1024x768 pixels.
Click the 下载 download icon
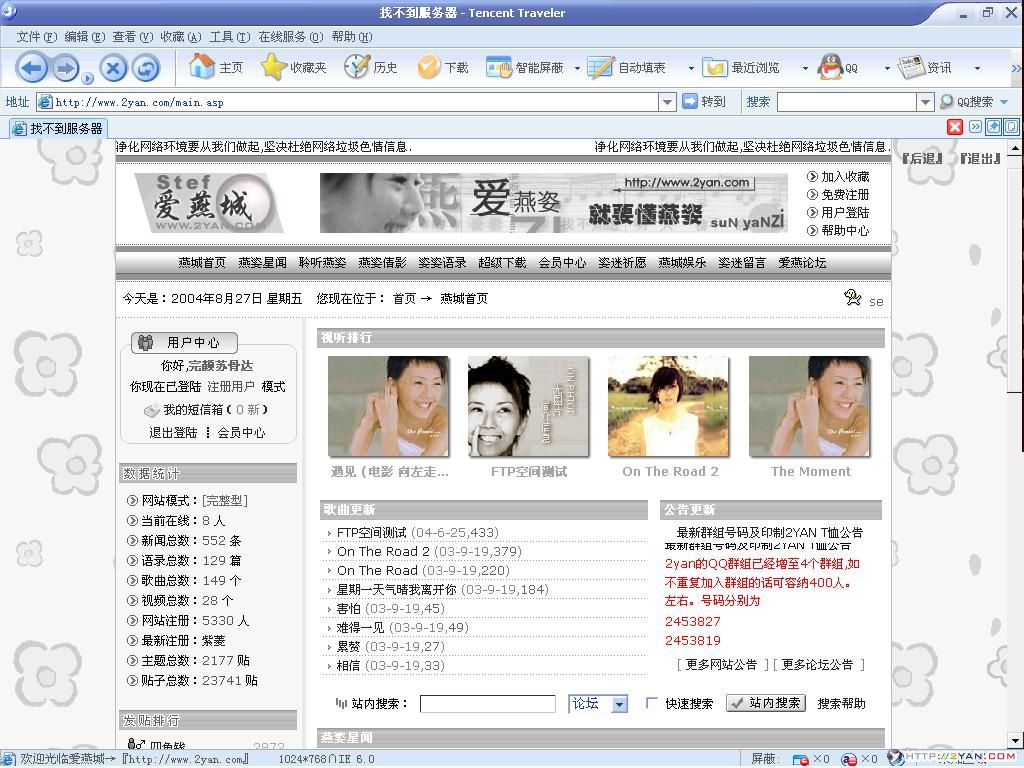tap(430, 67)
